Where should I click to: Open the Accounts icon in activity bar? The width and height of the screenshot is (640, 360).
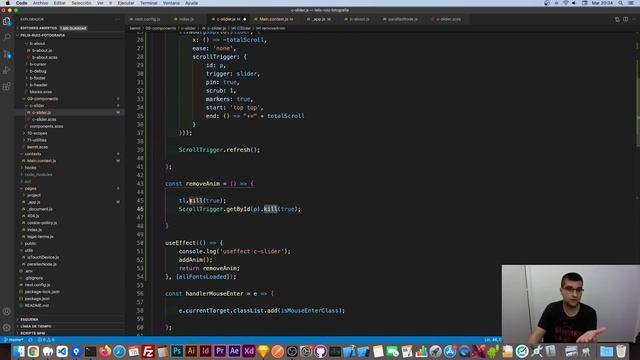[7, 311]
